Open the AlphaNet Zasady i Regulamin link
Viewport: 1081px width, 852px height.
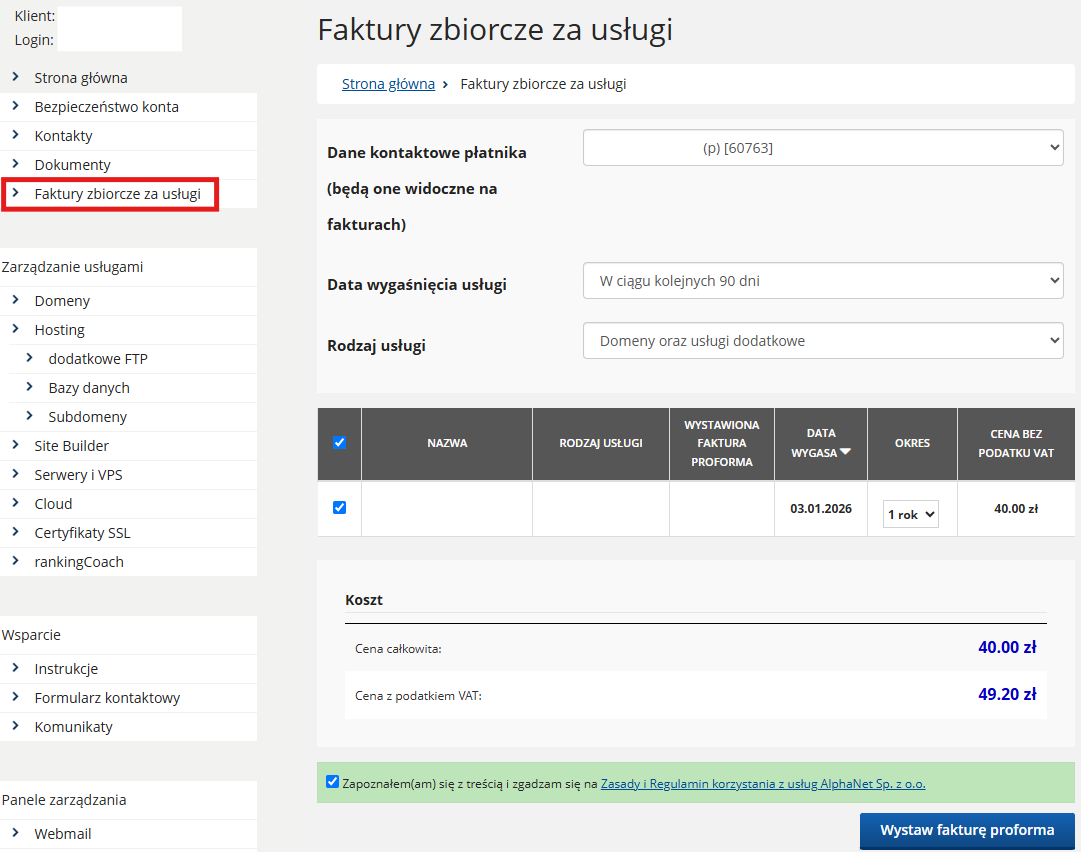tap(762, 784)
